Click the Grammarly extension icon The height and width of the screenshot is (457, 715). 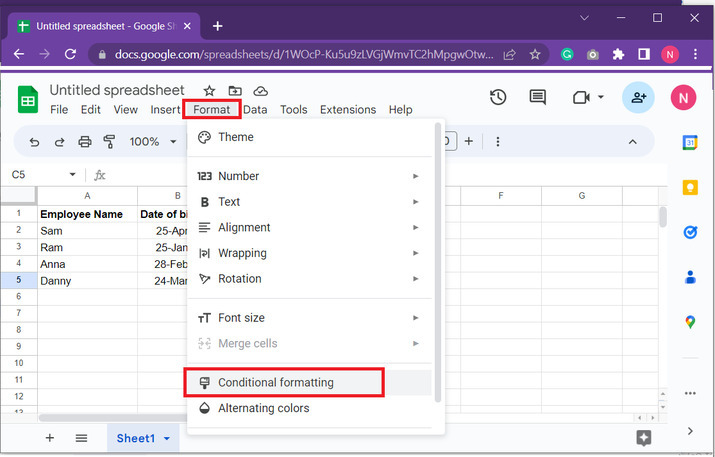coord(567,55)
